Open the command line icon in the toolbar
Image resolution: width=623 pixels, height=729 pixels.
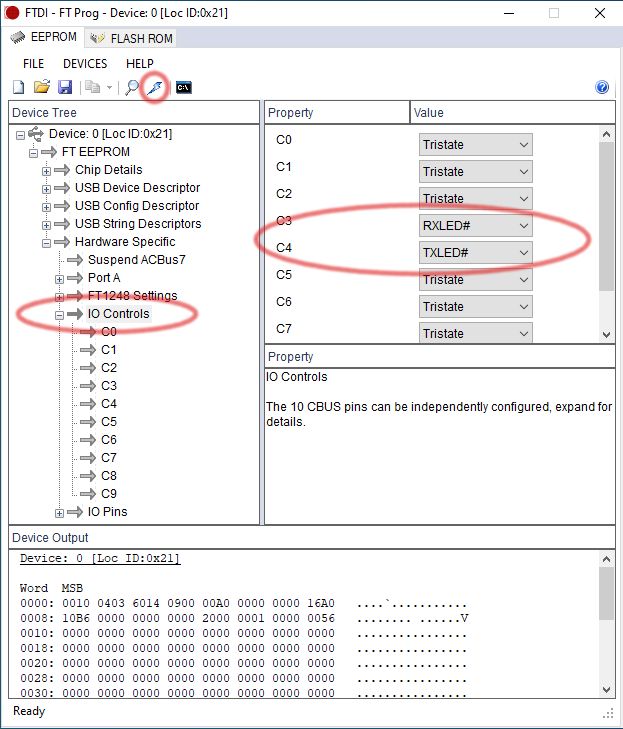pyautogui.click(x=184, y=87)
